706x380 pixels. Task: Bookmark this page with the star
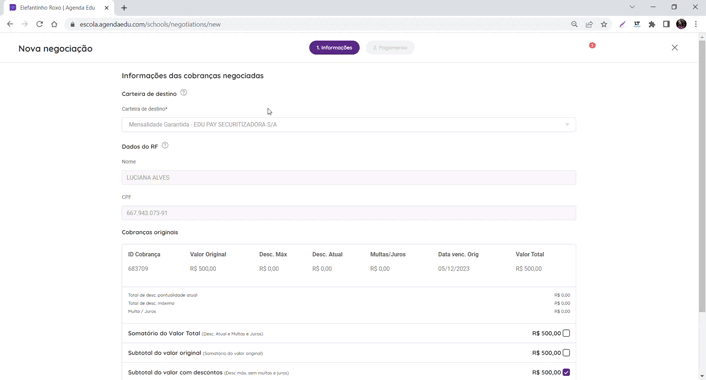click(x=604, y=24)
